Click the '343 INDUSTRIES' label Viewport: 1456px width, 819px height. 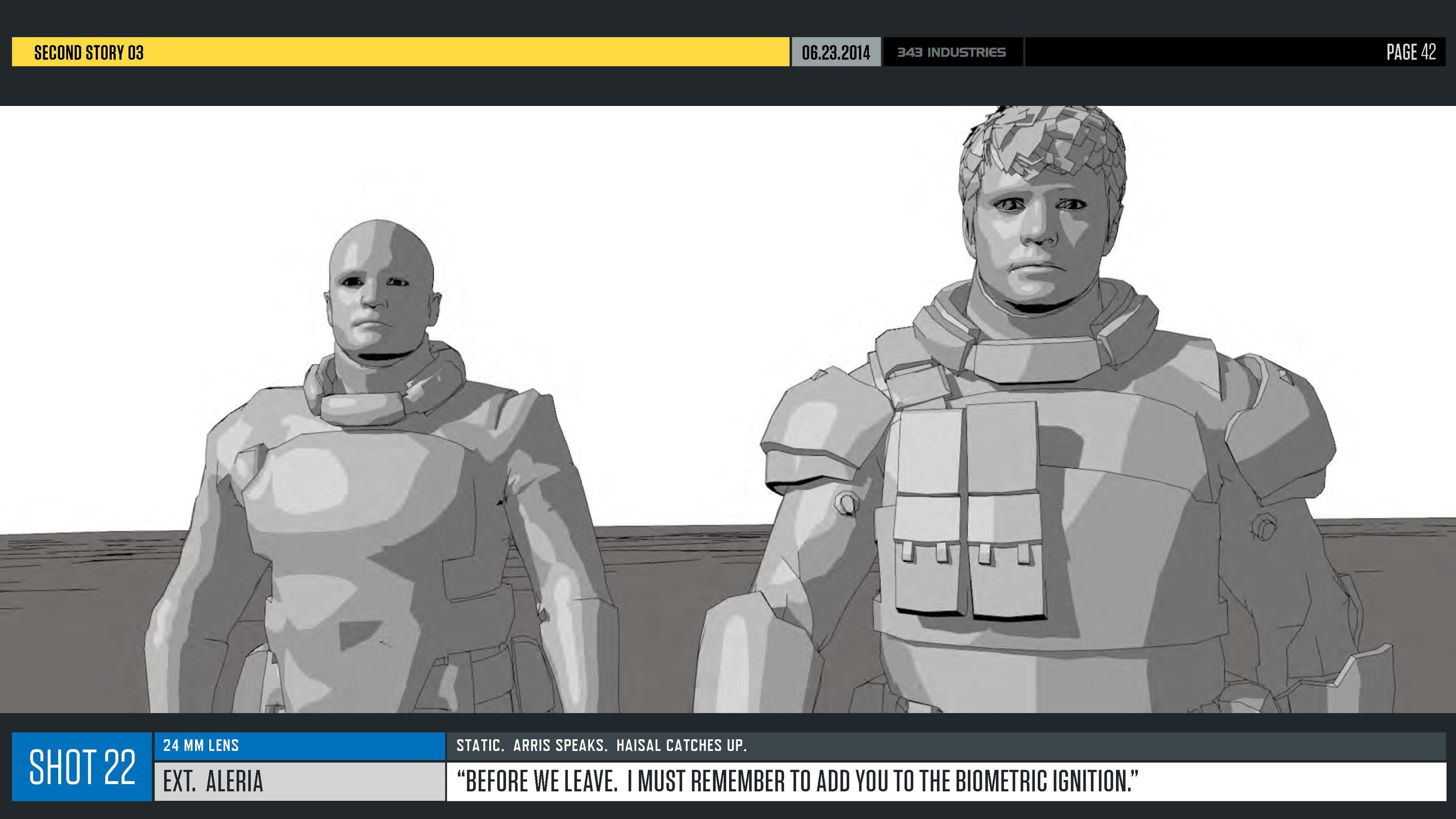tap(952, 52)
